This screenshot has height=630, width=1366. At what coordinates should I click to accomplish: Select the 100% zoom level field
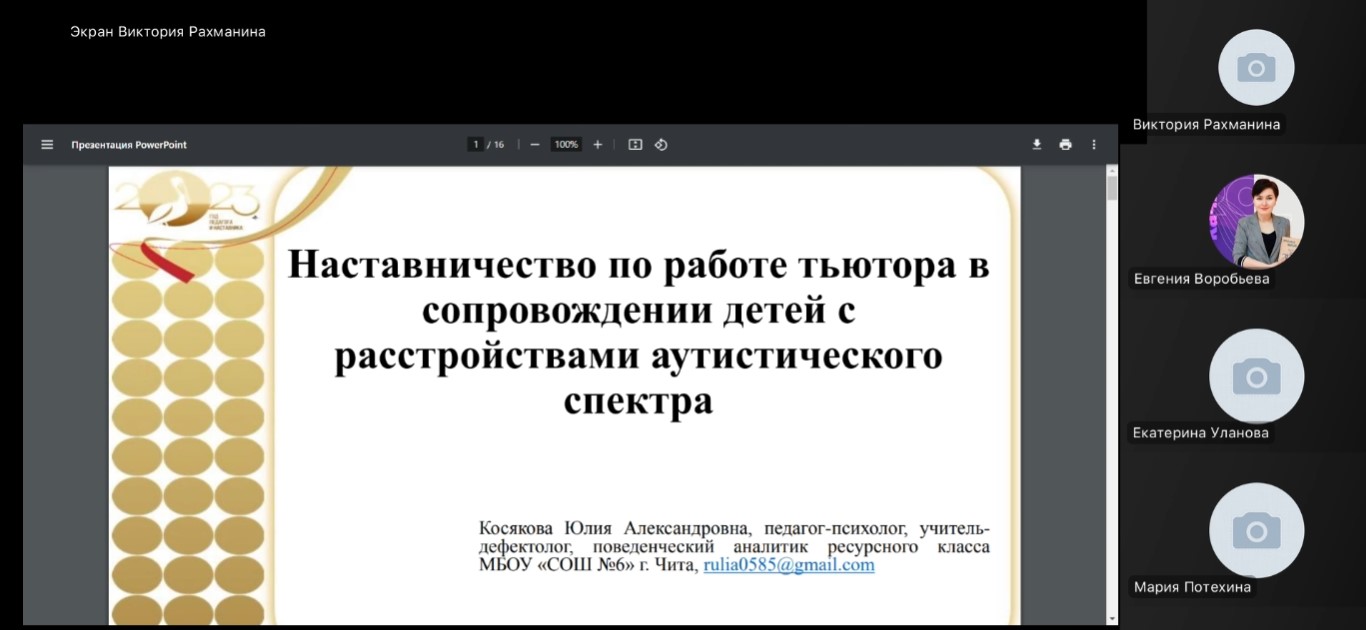coord(566,144)
